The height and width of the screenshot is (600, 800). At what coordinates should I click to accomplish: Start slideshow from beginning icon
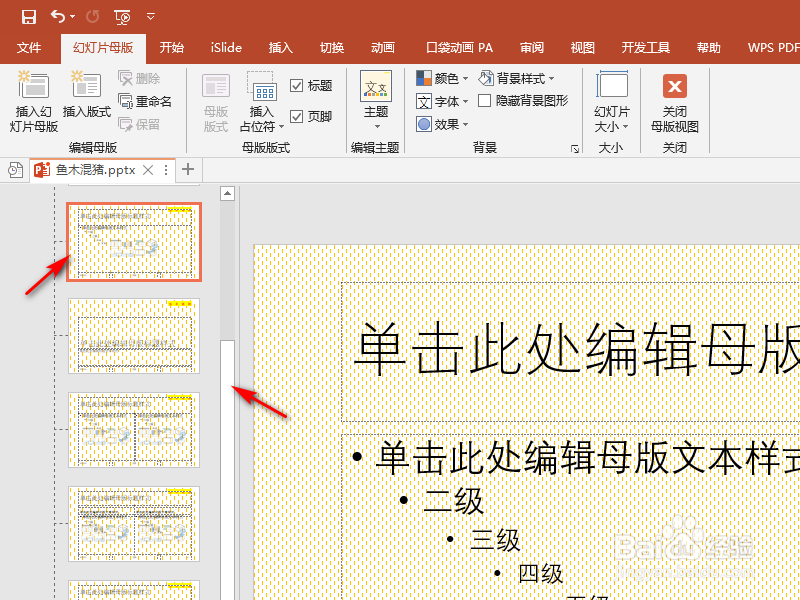click(122, 17)
